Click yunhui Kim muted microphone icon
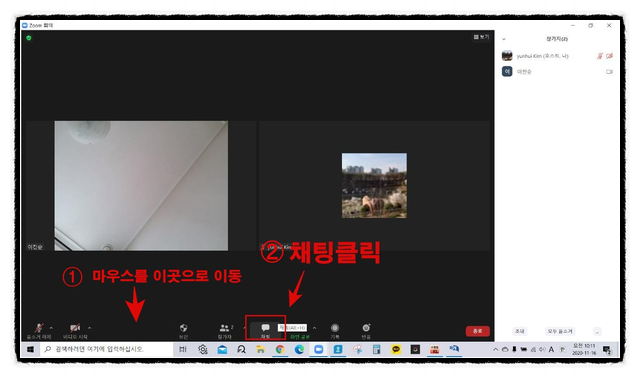Image resolution: width=640 pixels, height=378 pixels. (x=600, y=56)
